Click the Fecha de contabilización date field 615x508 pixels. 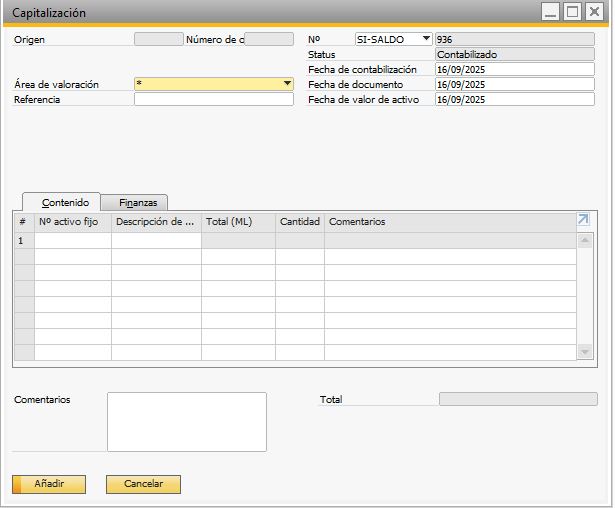tap(514, 70)
